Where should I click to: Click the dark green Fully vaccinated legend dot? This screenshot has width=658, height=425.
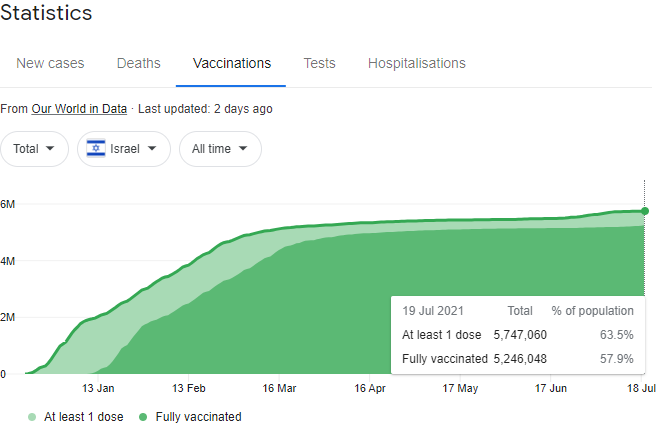143,417
